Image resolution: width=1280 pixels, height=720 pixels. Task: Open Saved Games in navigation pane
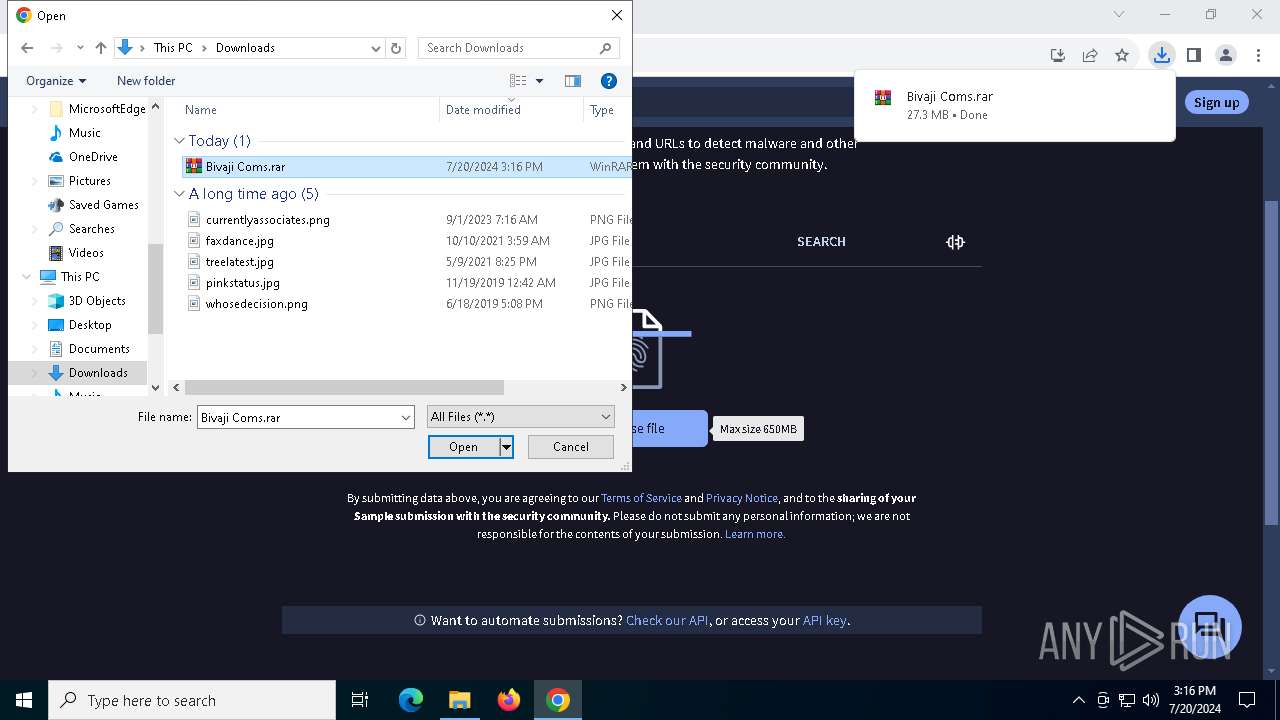pyautogui.click(x=94, y=205)
